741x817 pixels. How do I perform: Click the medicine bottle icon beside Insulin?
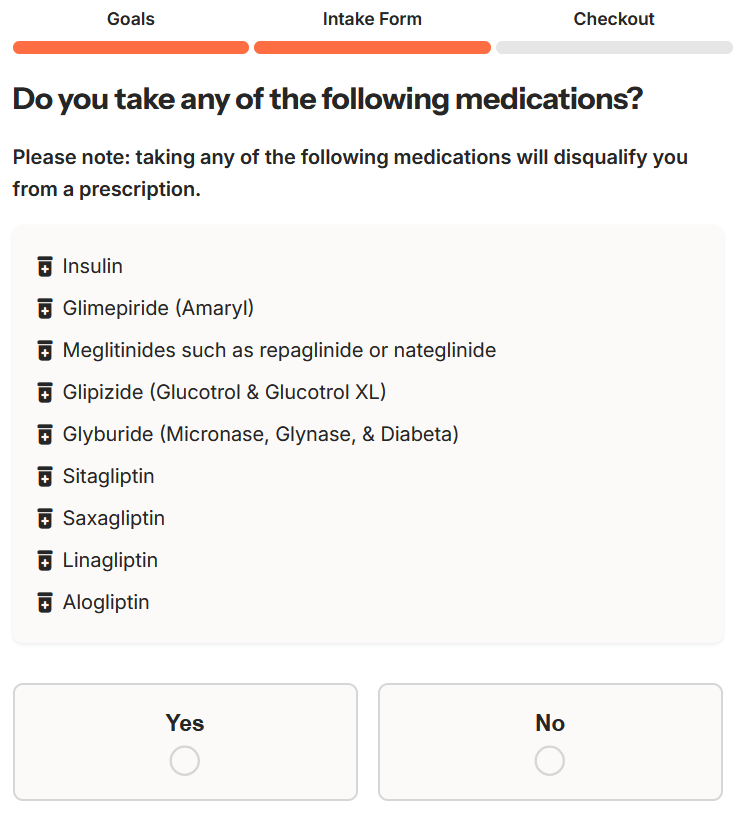[44, 267]
